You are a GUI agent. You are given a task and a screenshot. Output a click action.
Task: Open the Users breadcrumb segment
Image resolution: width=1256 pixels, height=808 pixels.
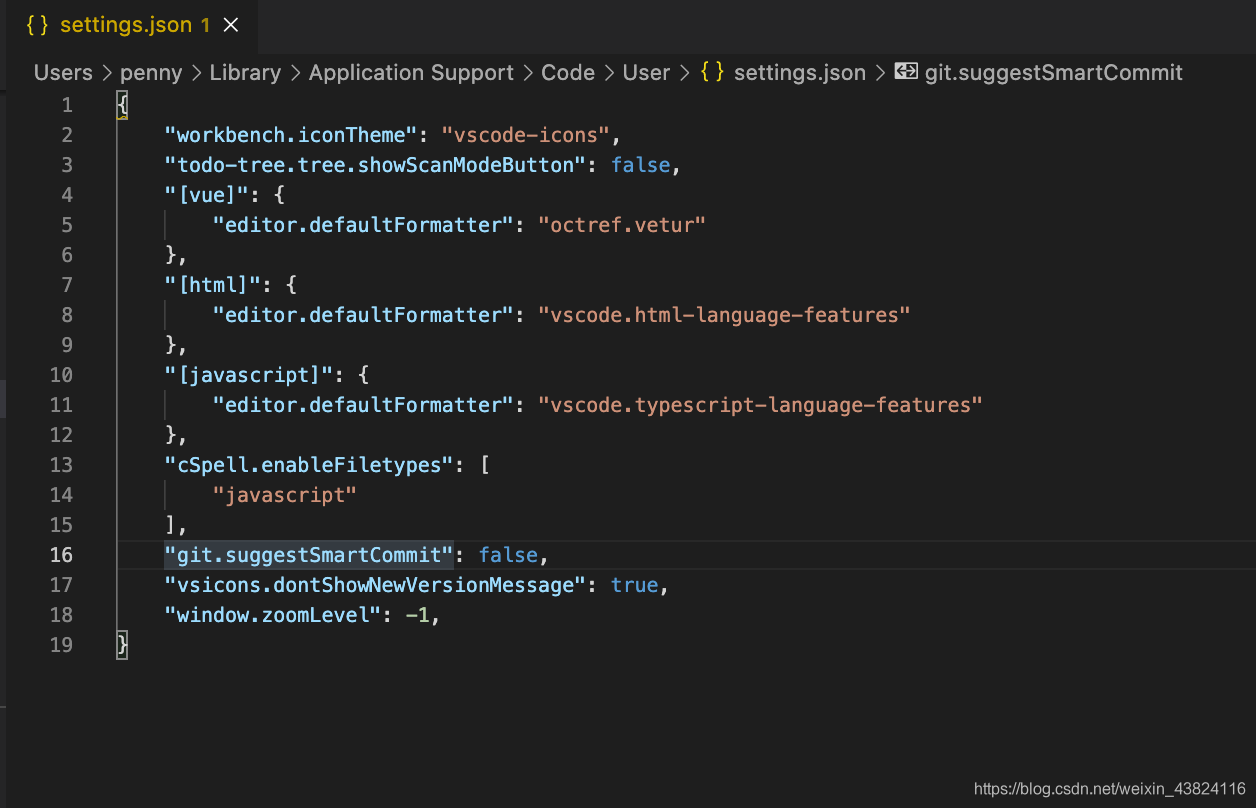pyautogui.click(x=63, y=73)
